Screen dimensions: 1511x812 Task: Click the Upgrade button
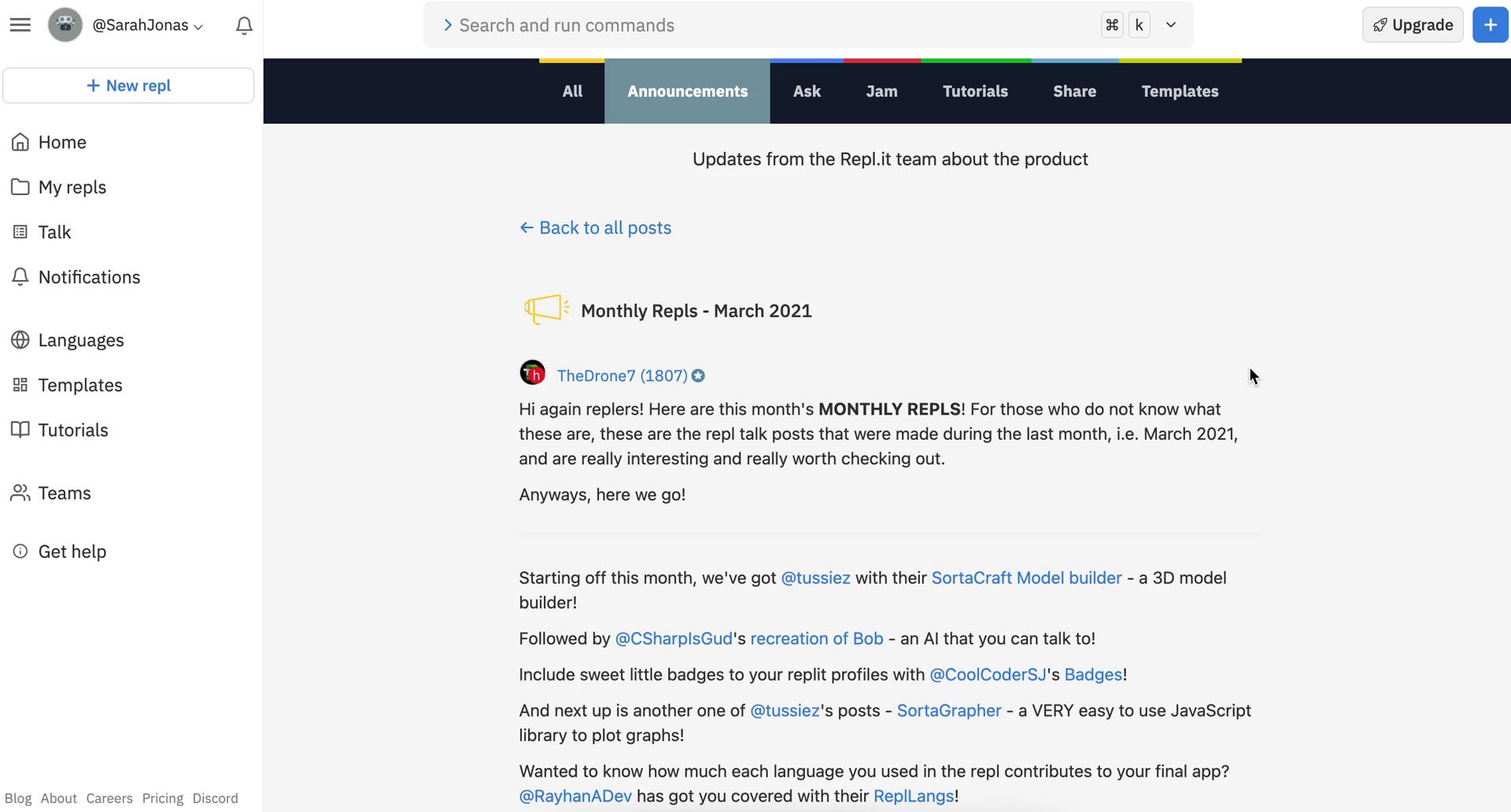click(1413, 25)
